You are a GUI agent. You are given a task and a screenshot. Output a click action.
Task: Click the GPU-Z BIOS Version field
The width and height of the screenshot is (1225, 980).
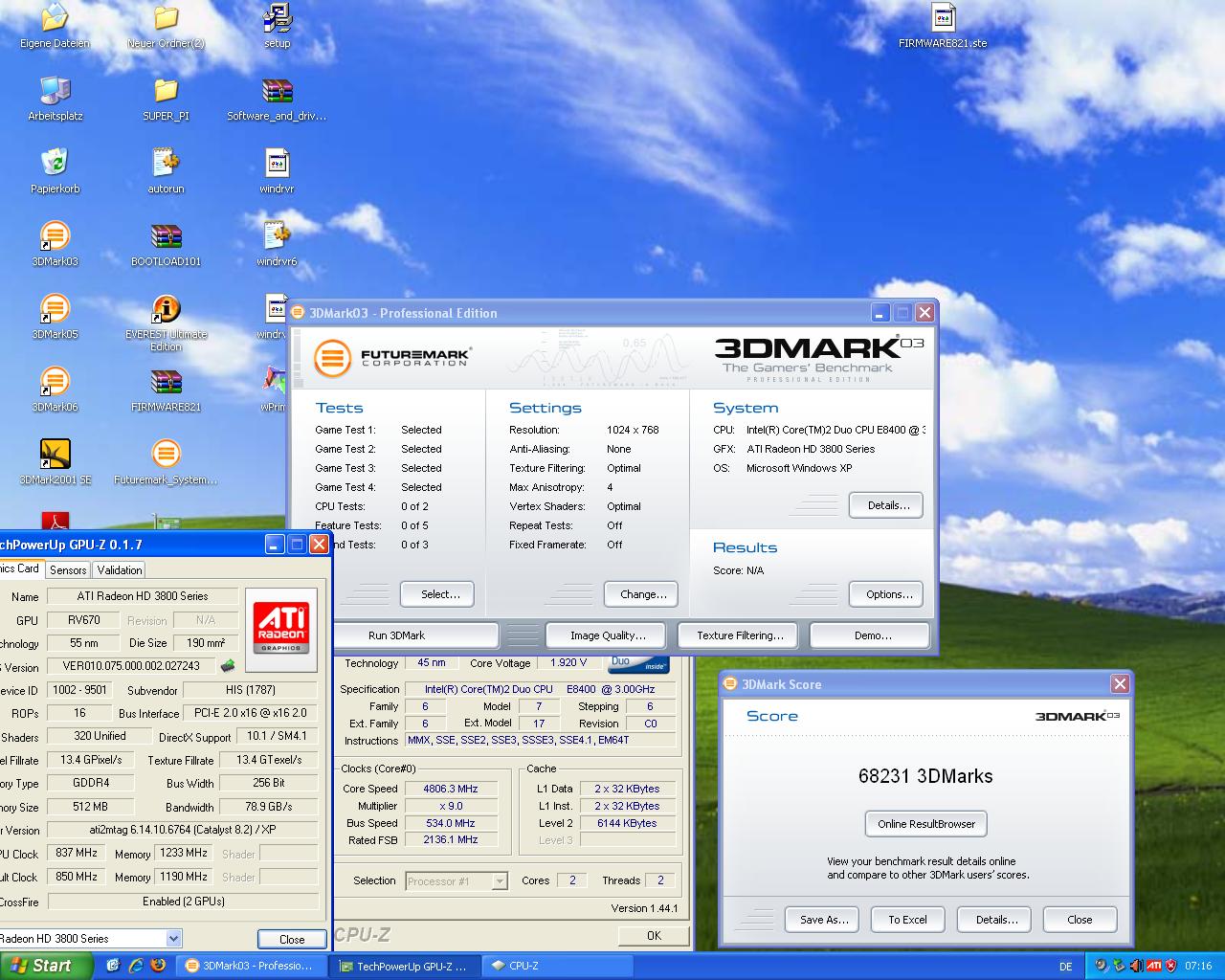coord(131,666)
